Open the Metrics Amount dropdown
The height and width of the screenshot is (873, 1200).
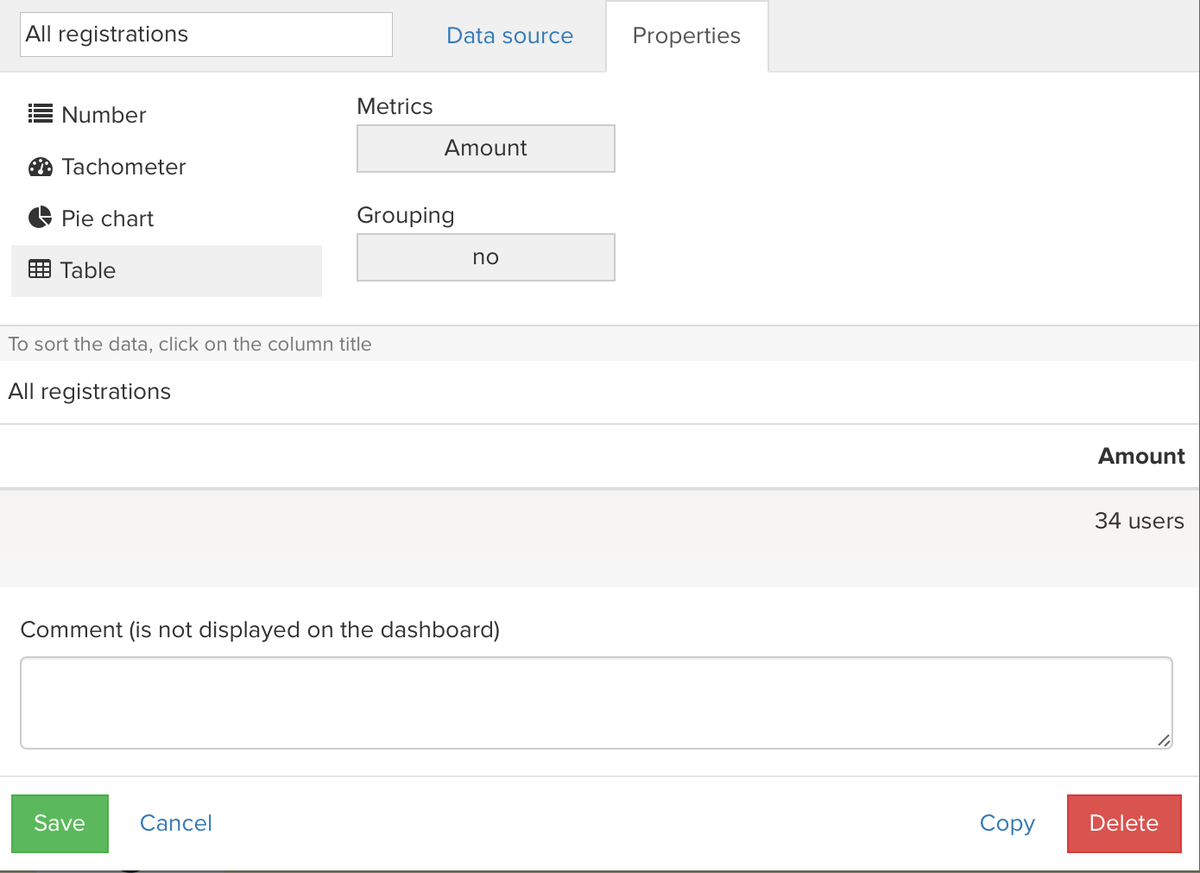(x=486, y=148)
